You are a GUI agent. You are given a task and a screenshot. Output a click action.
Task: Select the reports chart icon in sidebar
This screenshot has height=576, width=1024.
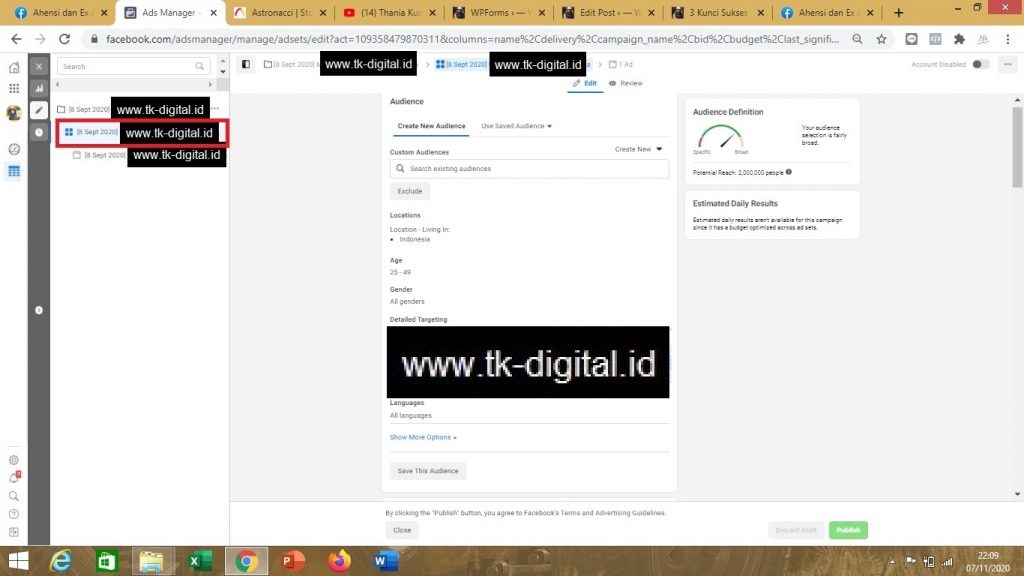pos(39,88)
